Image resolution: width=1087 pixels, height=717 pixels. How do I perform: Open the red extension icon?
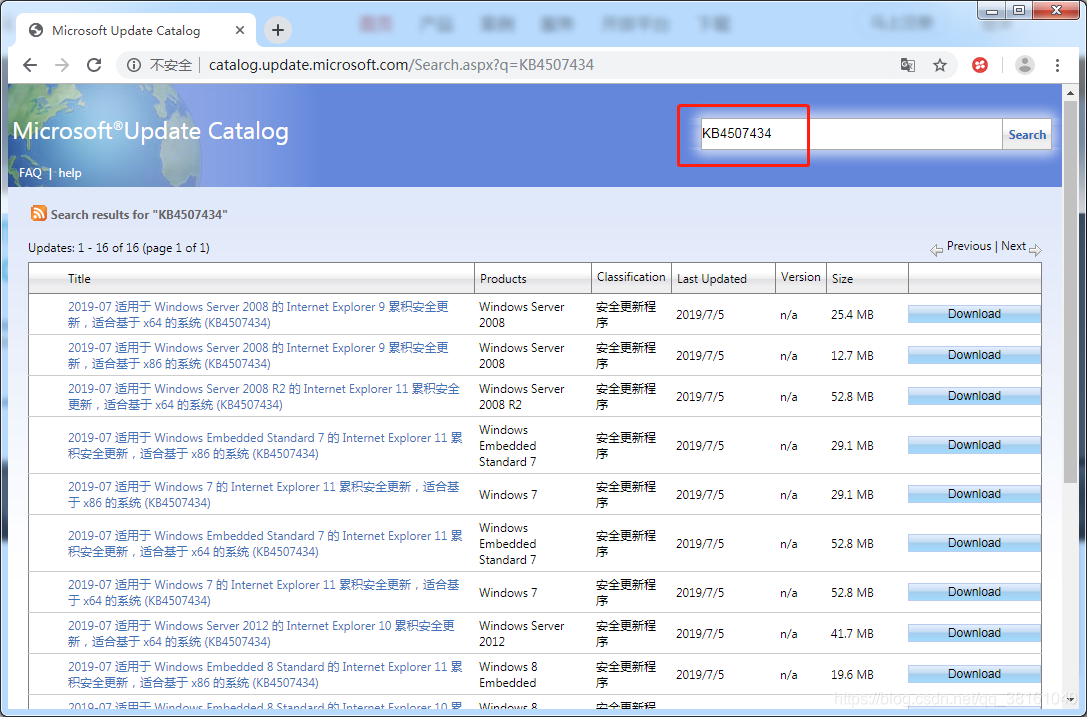[x=980, y=65]
